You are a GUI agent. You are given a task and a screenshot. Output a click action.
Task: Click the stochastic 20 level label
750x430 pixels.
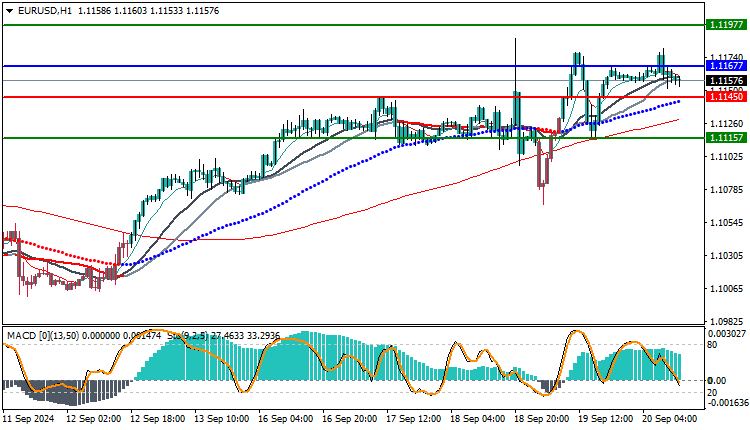pos(712,393)
